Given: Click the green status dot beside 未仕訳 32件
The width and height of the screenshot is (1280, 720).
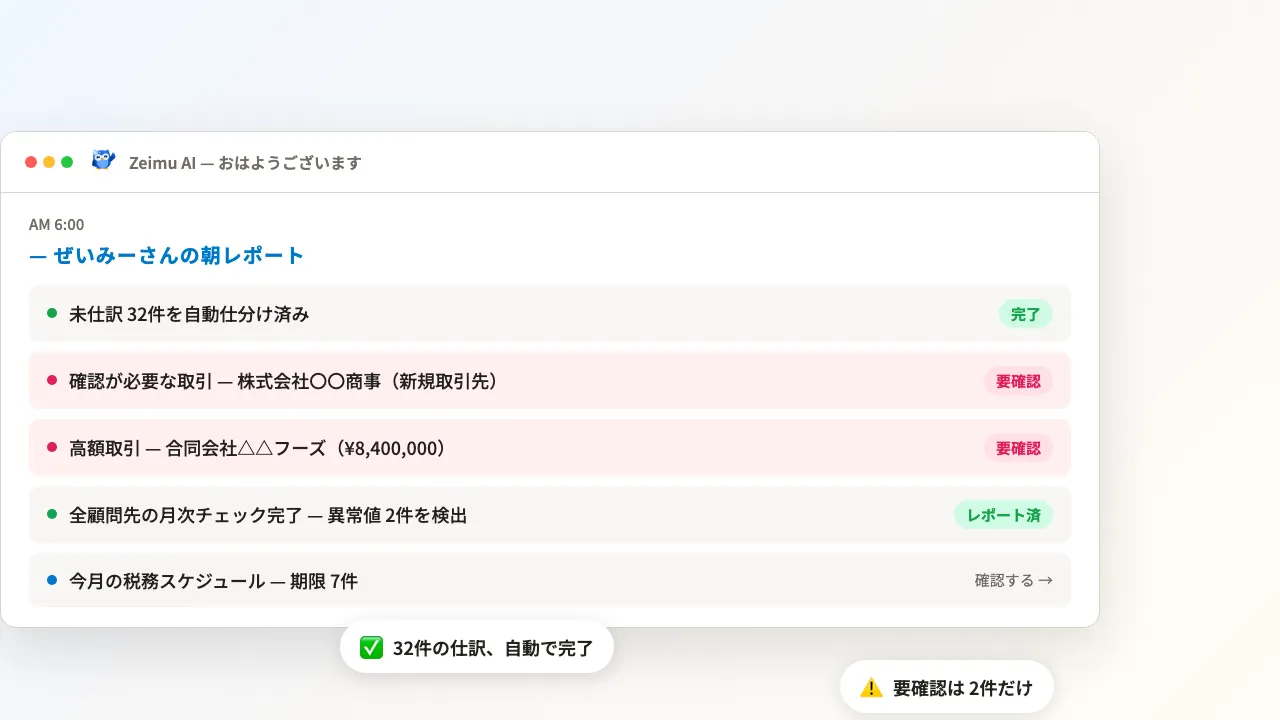Looking at the screenshot, I should click(x=52, y=313).
